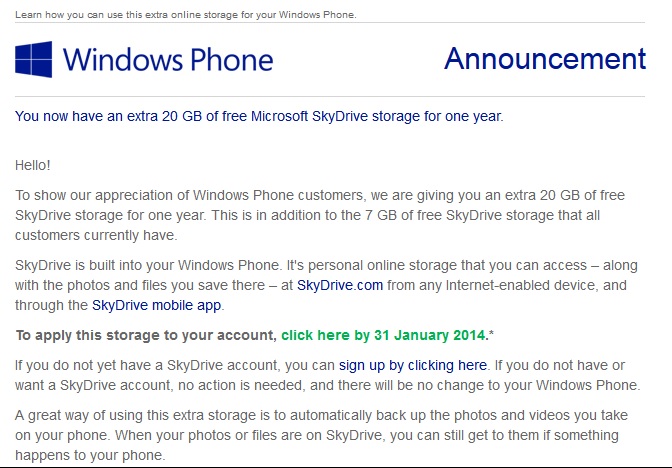
Task: Open the SkyDrive.com link
Action: (x=340, y=285)
